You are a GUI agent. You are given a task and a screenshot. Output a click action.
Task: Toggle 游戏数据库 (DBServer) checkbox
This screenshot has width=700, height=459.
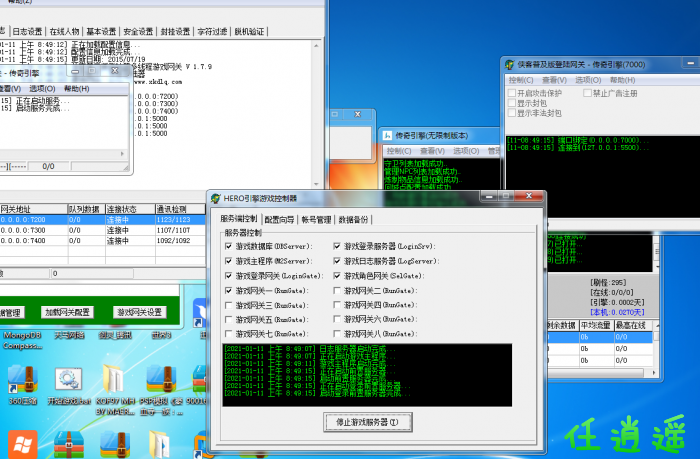tap(229, 246)
